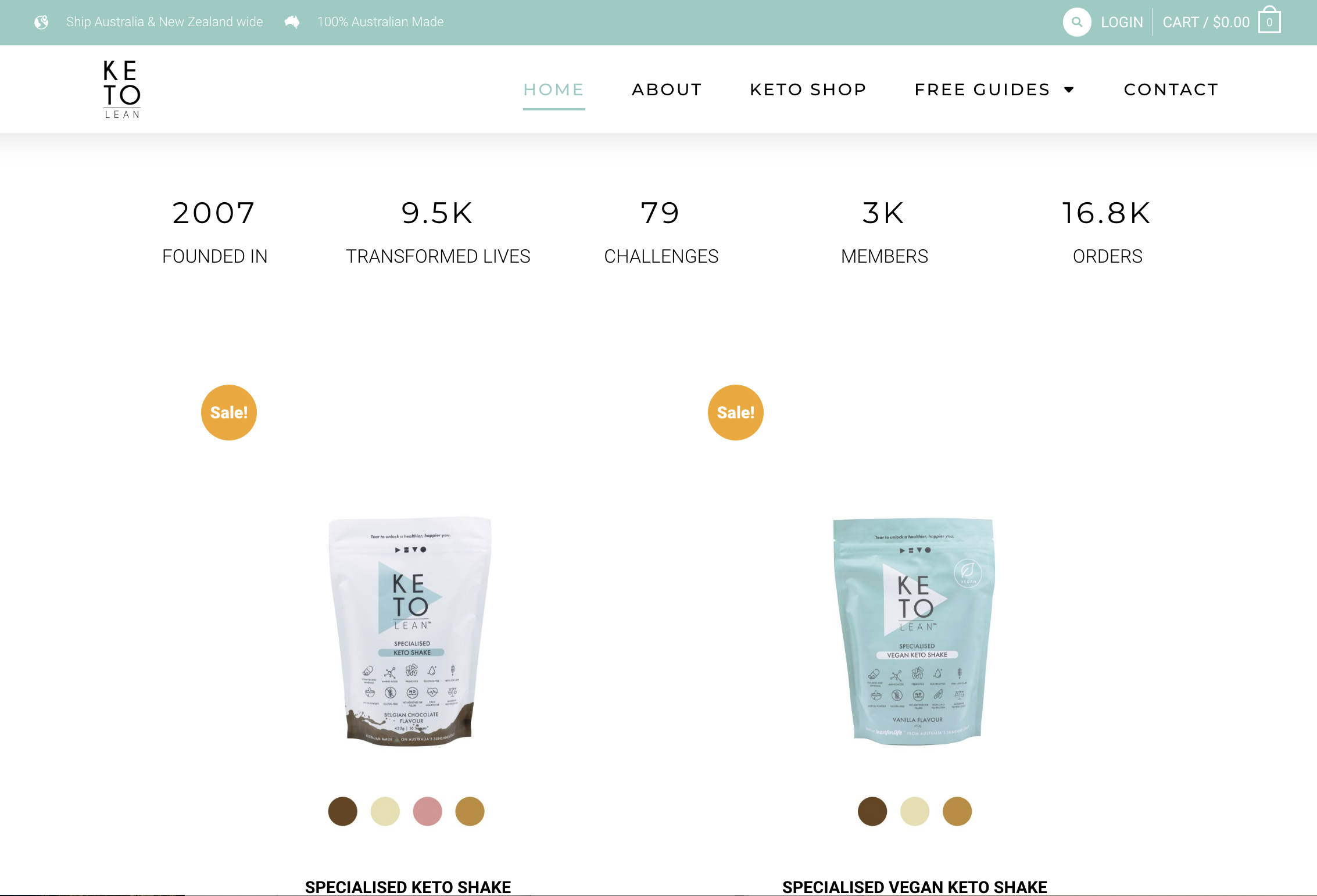Image resolution: width=1317 pixels, height=896 pixels.
Task: Click the globe shipping icon
Action: (x=41, y=22)
